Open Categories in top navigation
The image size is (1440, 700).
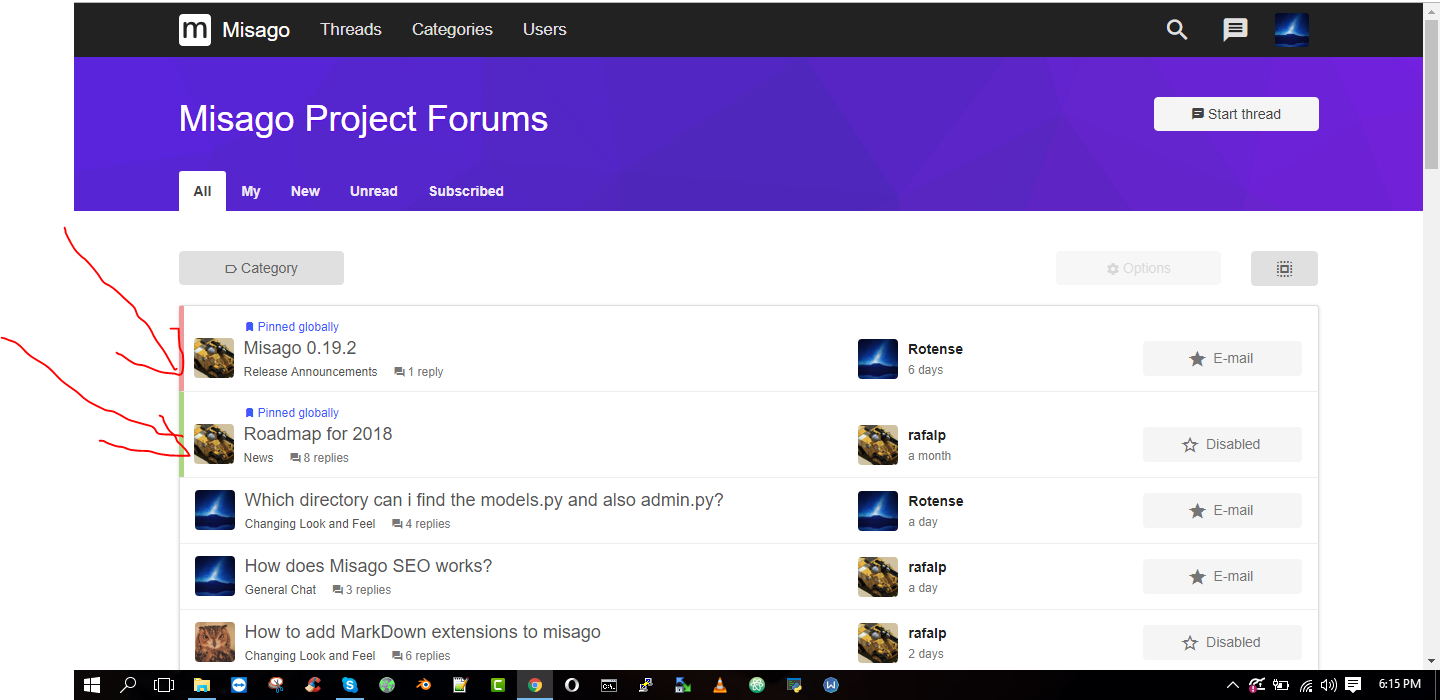click(452, 30)
